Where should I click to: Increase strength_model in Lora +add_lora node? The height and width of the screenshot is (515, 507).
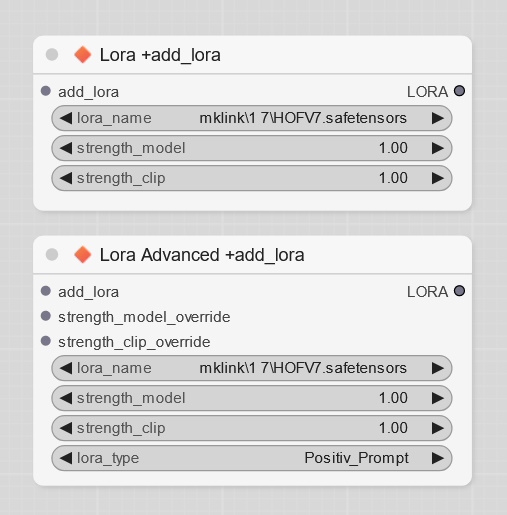pyautogui.click(x=438, y=148)
